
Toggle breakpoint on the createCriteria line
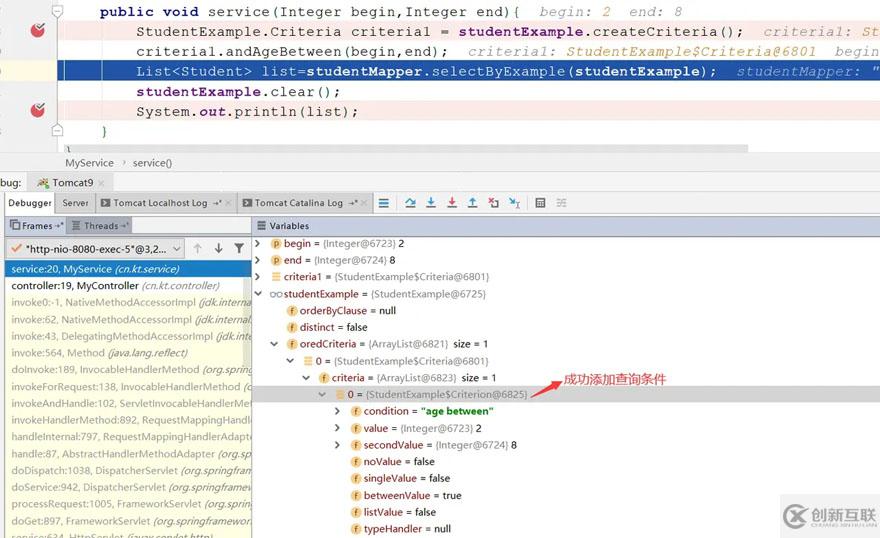coord(38,30)
